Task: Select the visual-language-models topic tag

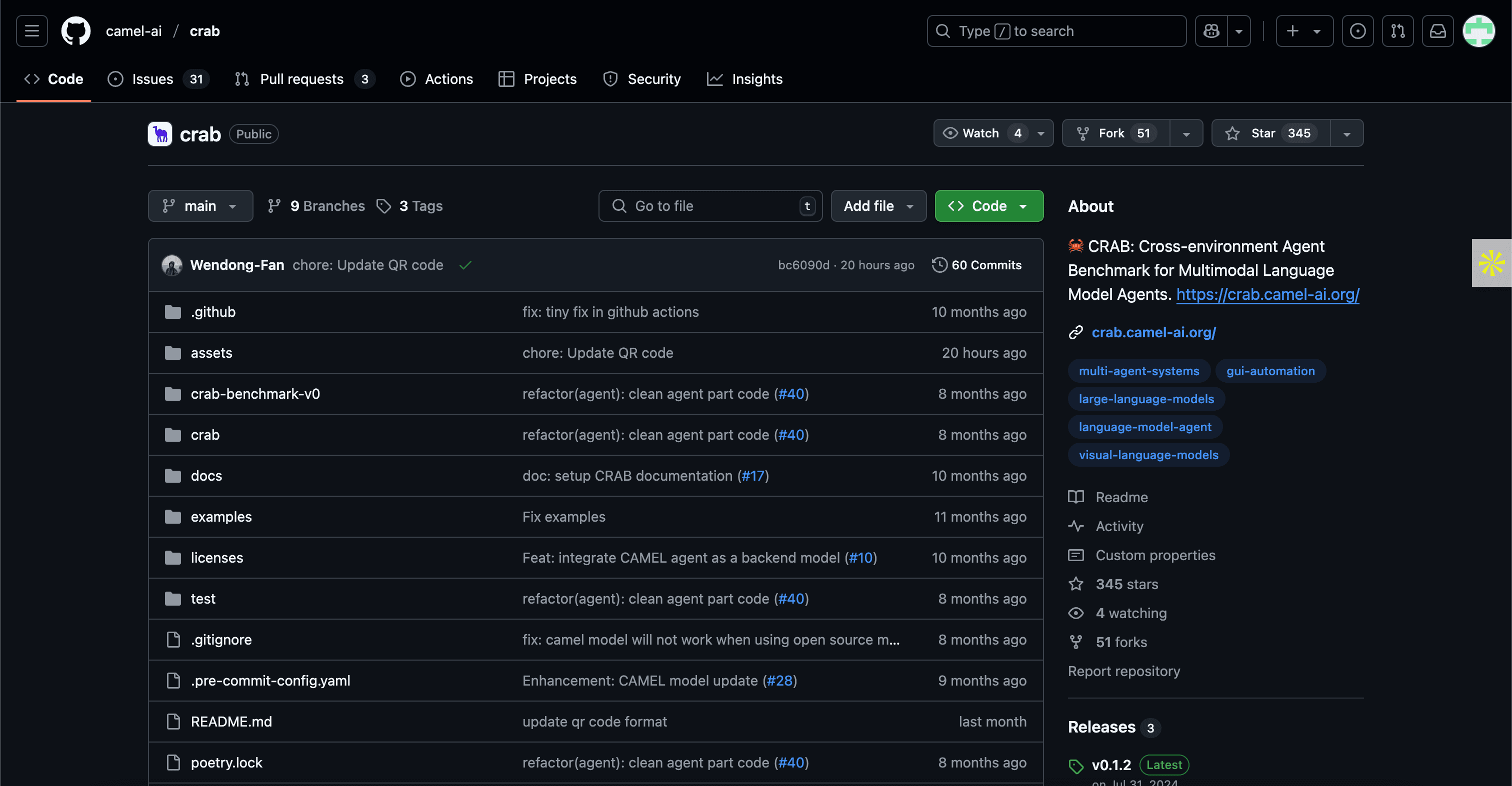Action: (1148, 455)
